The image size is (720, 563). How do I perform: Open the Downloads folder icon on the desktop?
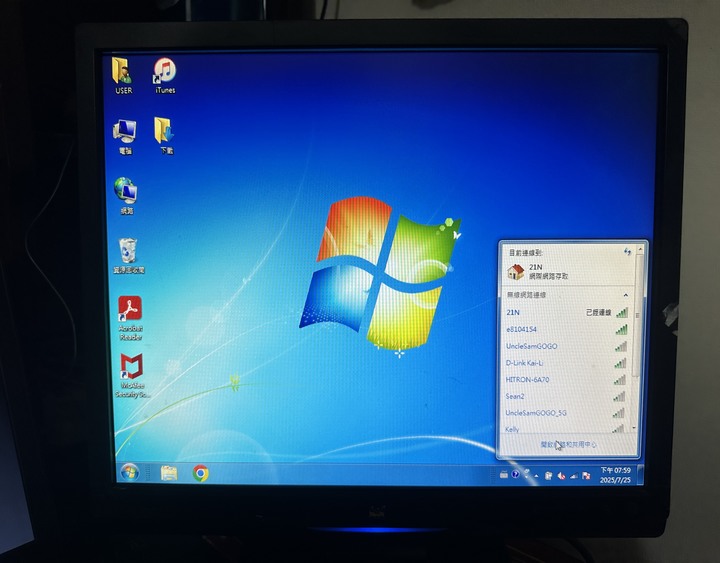pos(165,136)
